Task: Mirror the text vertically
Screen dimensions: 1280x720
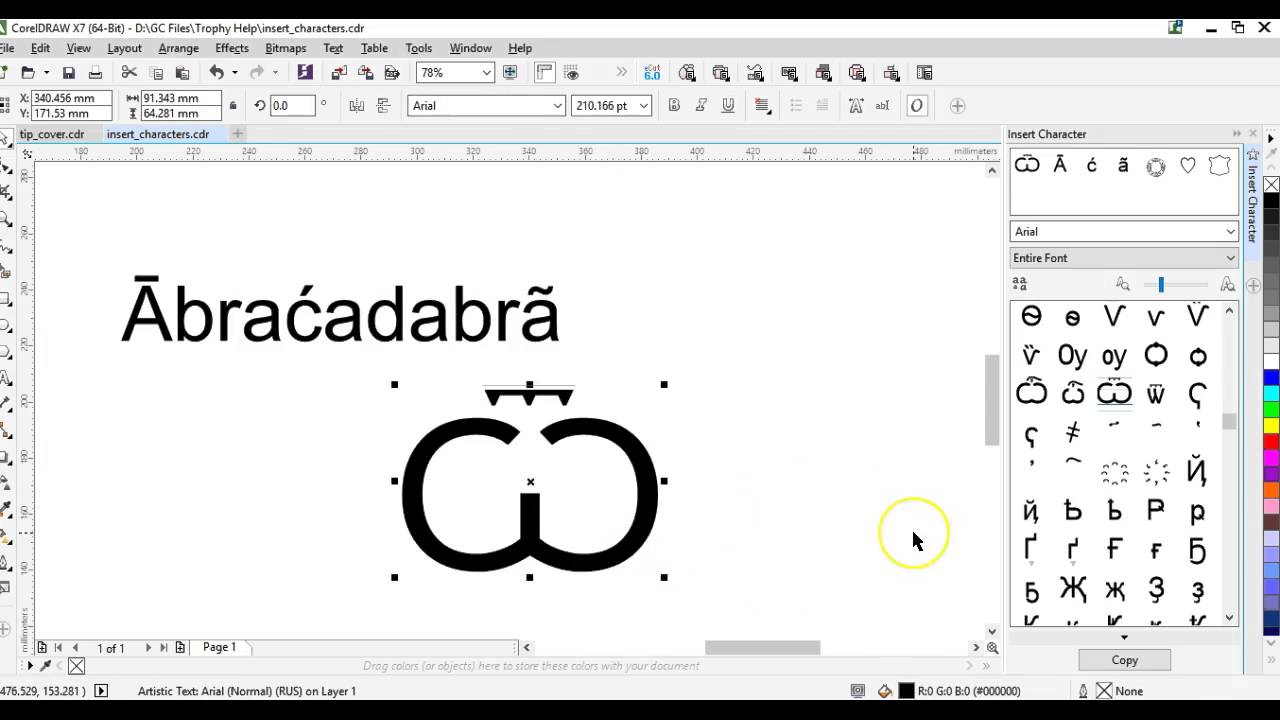Action: coord(383,106)
